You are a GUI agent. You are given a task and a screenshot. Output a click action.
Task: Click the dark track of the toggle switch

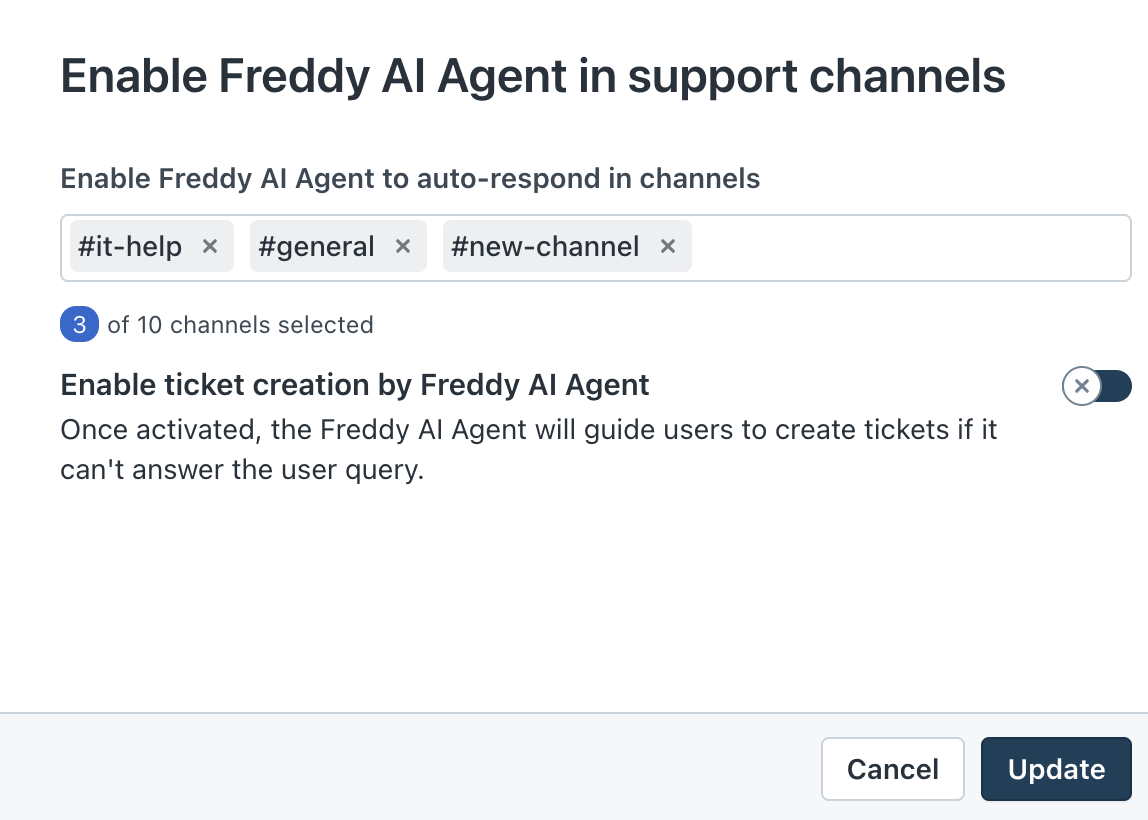1116,386
